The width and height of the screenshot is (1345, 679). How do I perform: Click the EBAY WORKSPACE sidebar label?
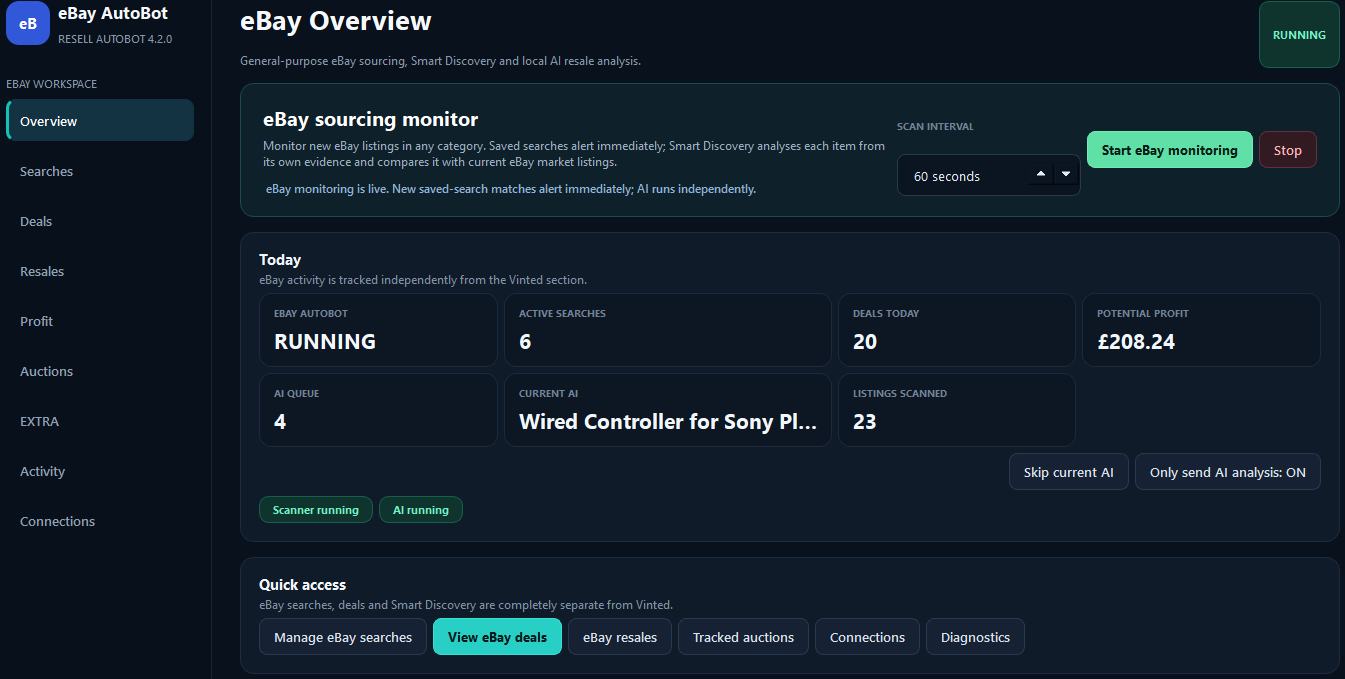pyautogui.click(x=51, y=84)
